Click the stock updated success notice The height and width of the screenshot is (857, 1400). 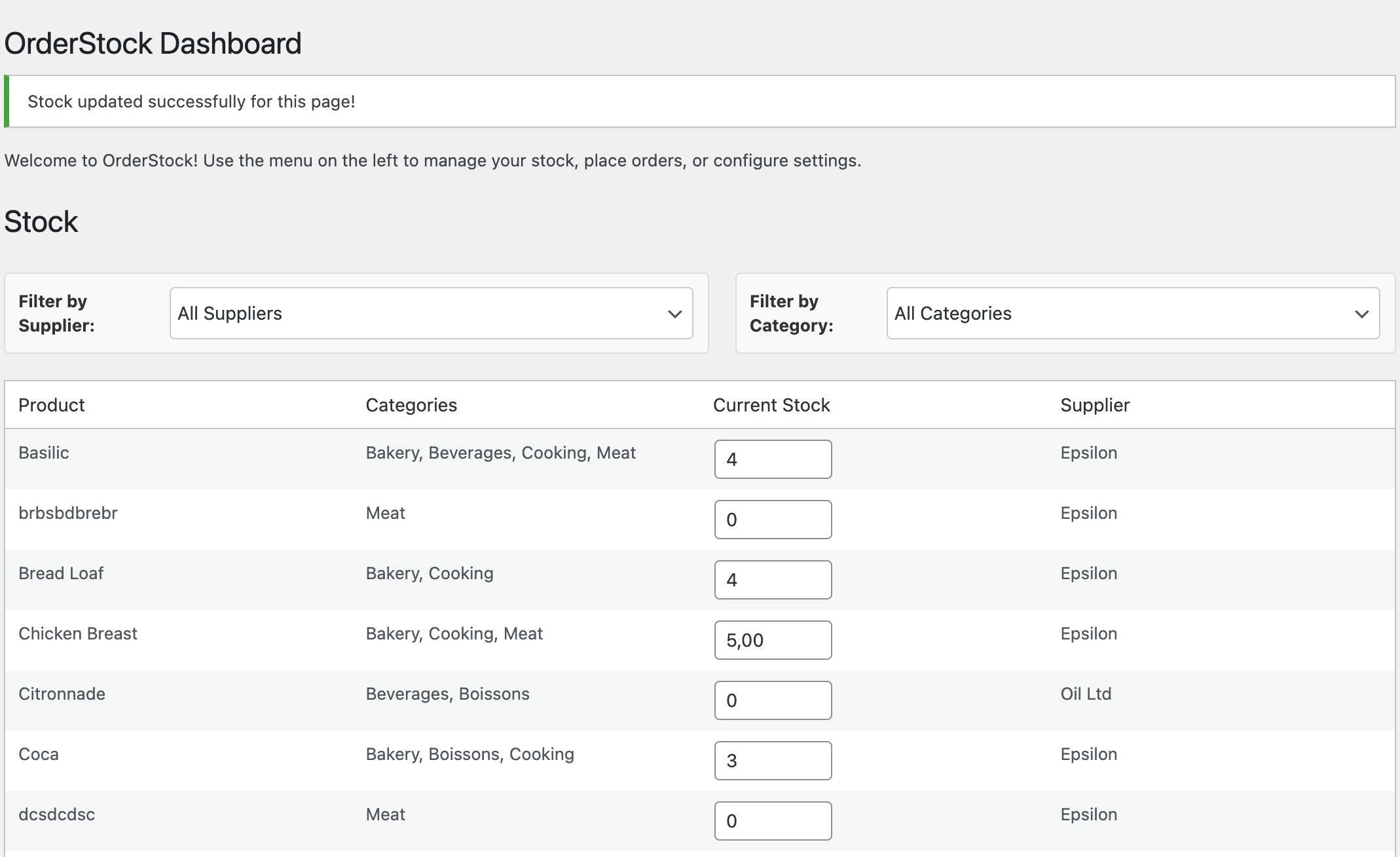191,102
